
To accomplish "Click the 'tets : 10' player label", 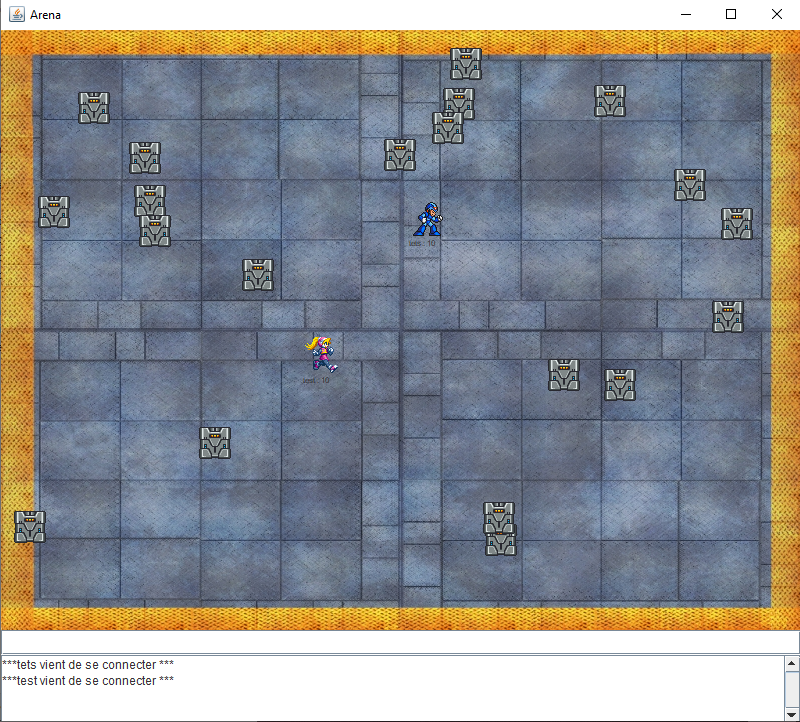I will coord(423,243).
